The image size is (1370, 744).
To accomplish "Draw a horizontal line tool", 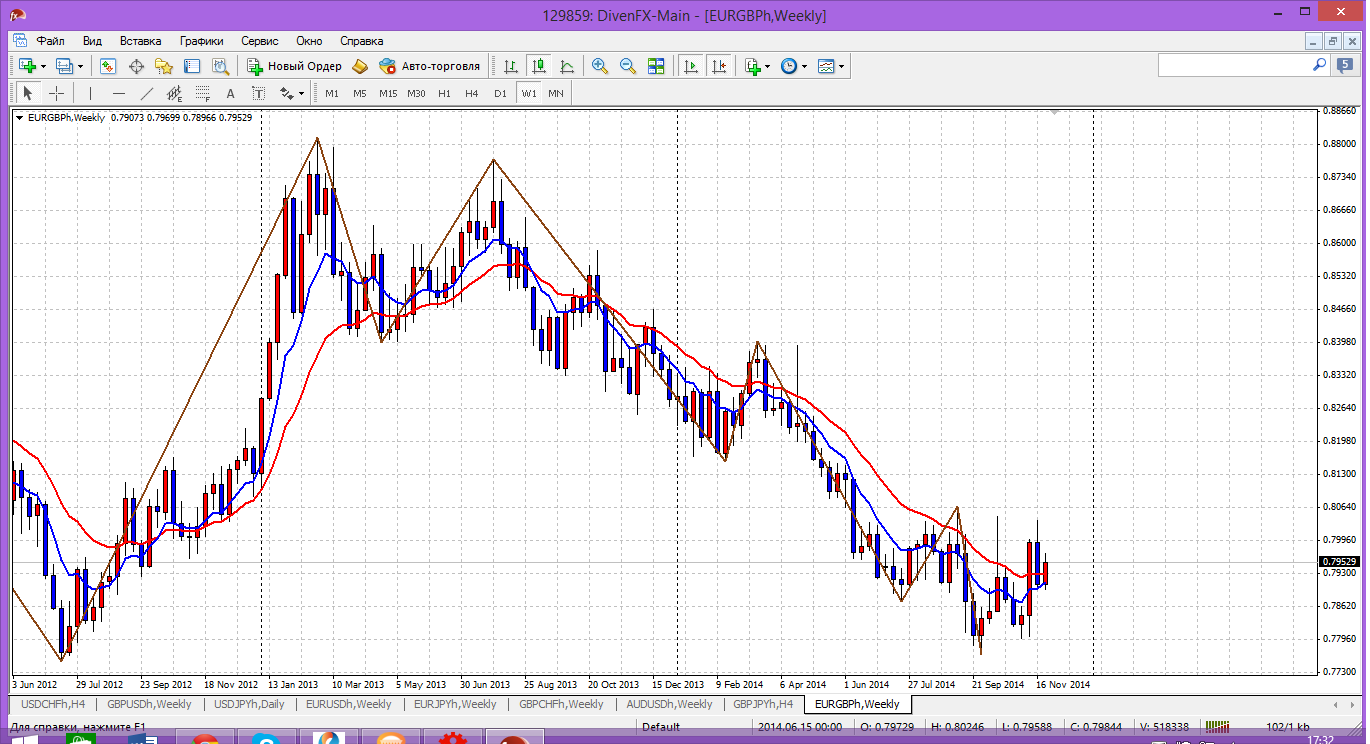I will click(119, 93).
